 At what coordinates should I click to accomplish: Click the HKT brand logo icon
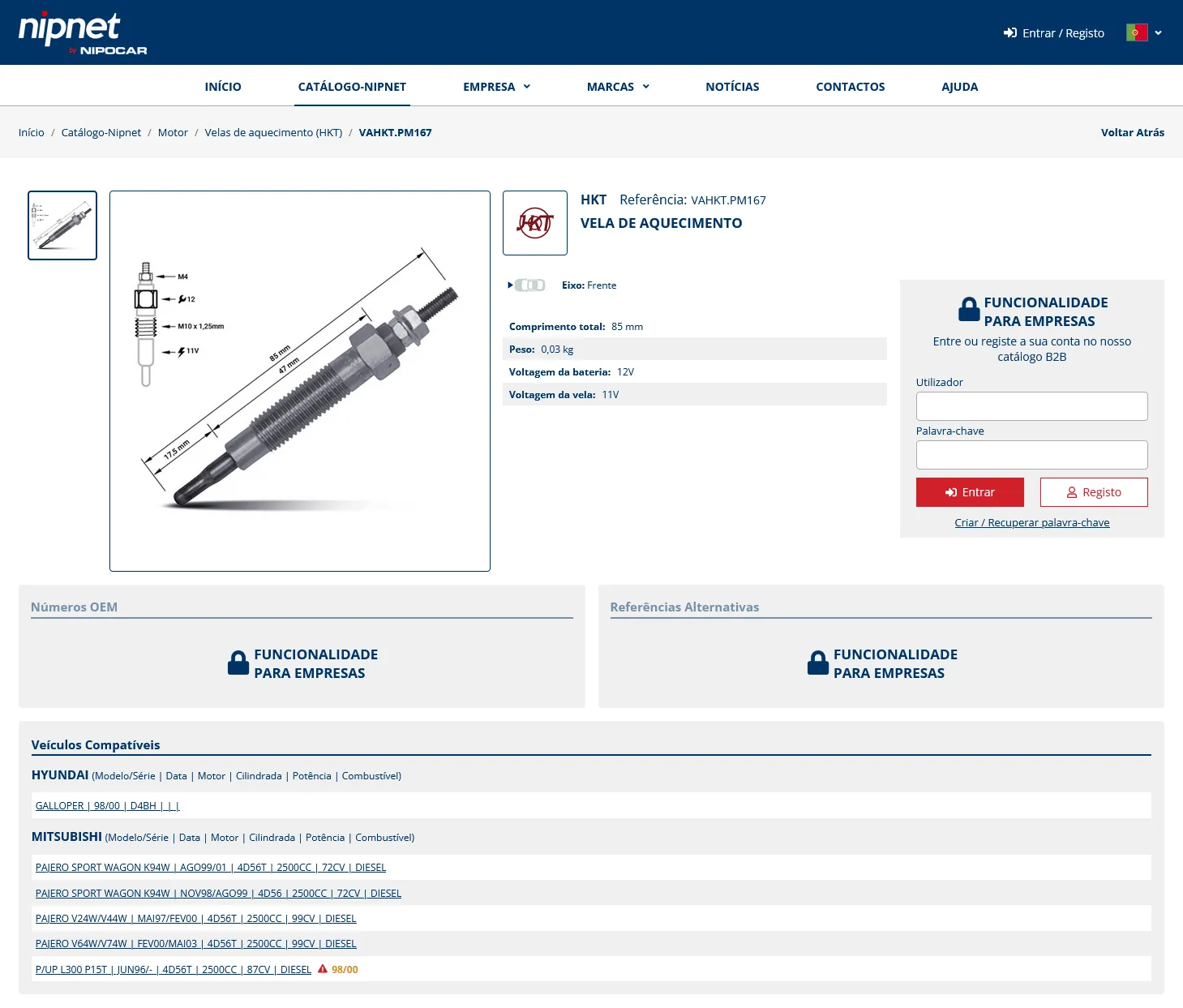pos(535,222)
